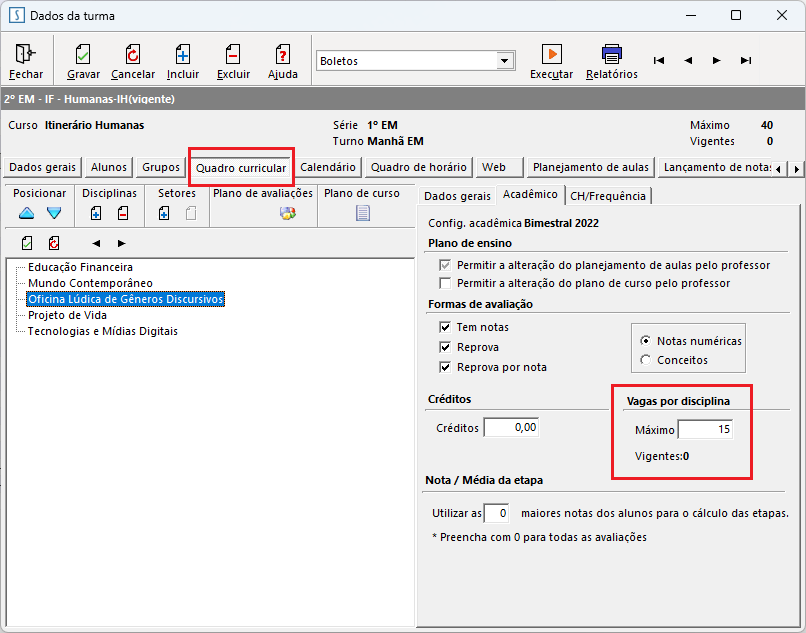
Task: Click the disabled Setores page icon
Action: pyautogui.click(x=191, y=213)
